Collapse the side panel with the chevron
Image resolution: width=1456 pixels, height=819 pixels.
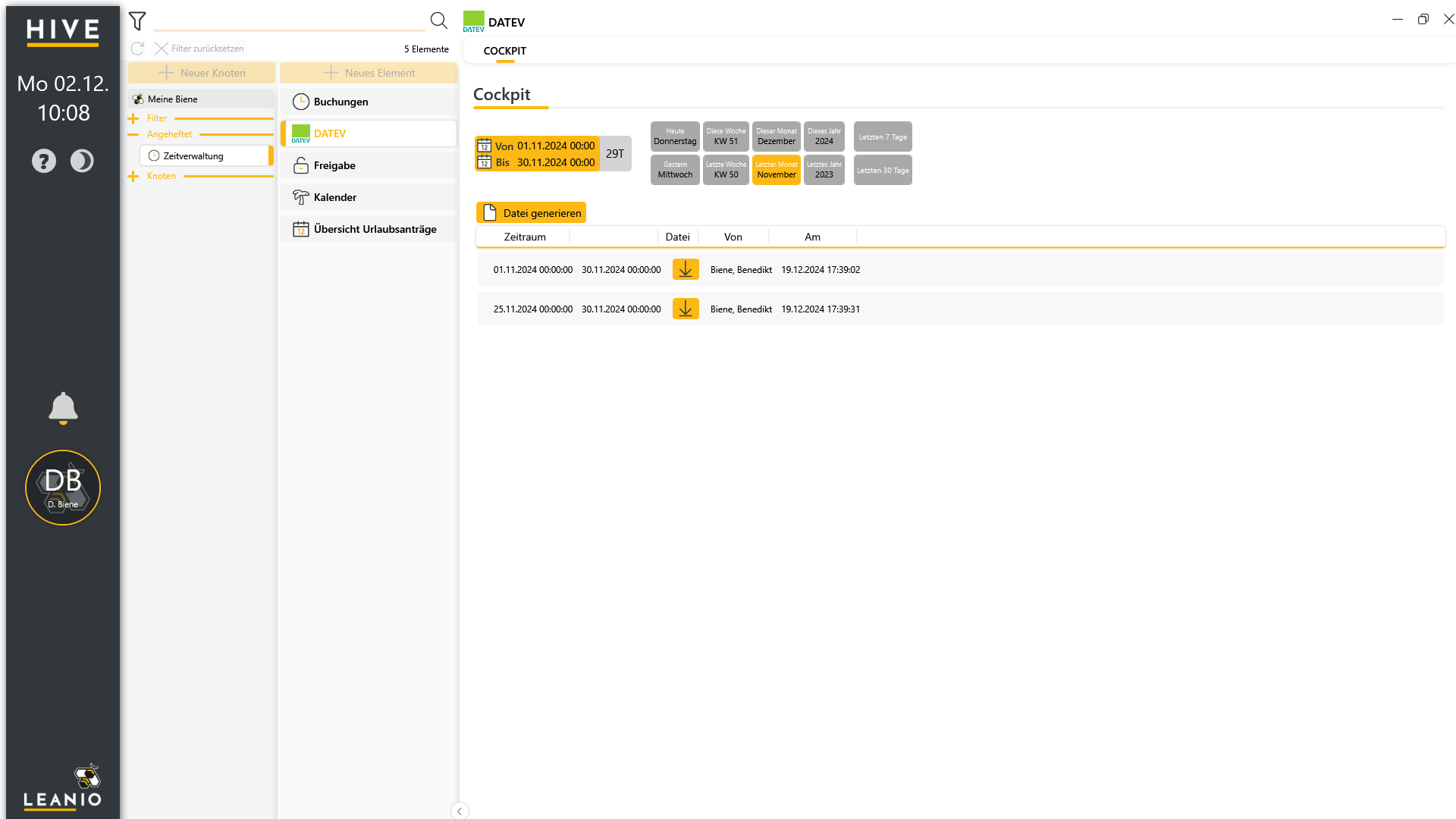point(460,811)
